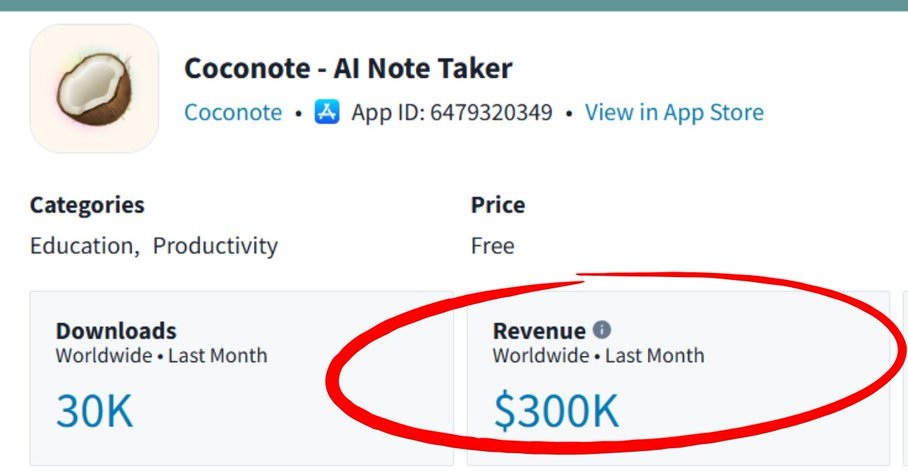This screenshot has width=908, height=475.
Task: Click the Price heading
Action: coord(498,205)
